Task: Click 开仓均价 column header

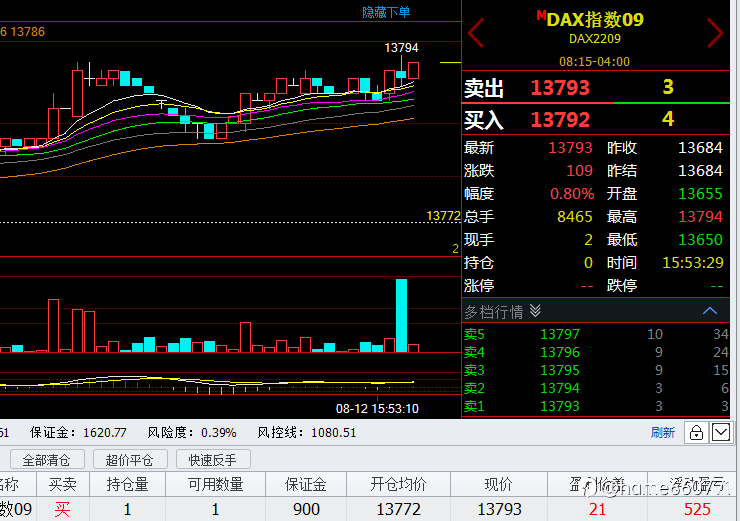Action: coord(398,484)
